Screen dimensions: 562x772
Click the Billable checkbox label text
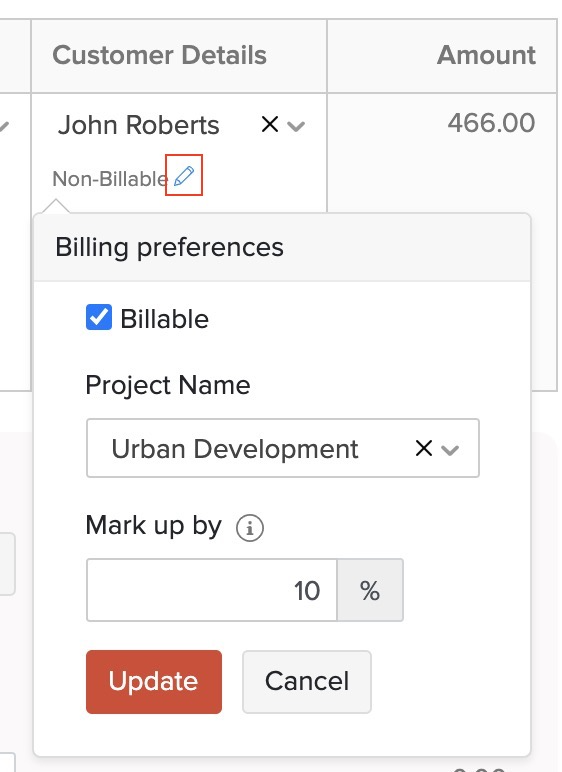pos(165,319)
